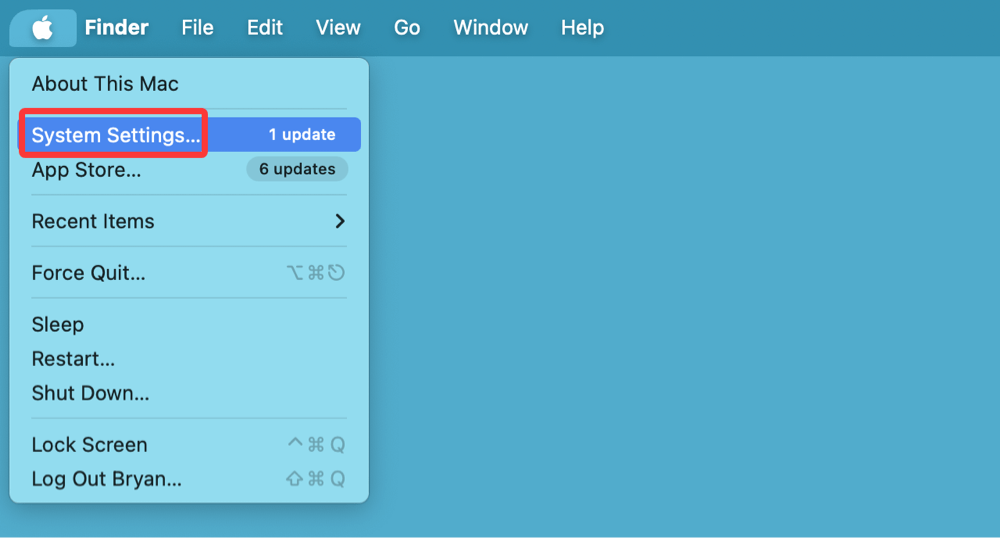Select Restart… from the menu
The width and height of the screenshot is (1000, 538).
[73, 359]
